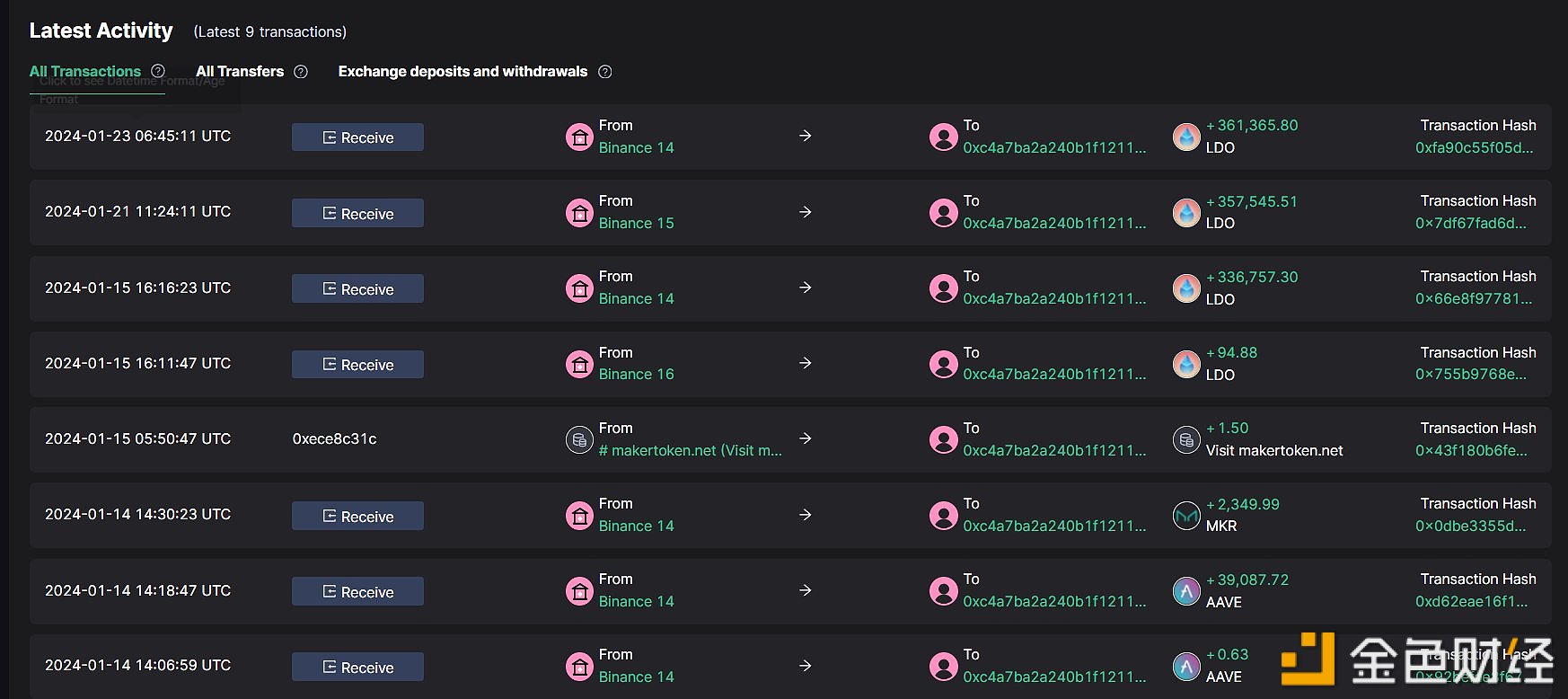Click makertoken.net sender coin icon
Viewport: 1568px width, 699px height.
coord(579,439)
